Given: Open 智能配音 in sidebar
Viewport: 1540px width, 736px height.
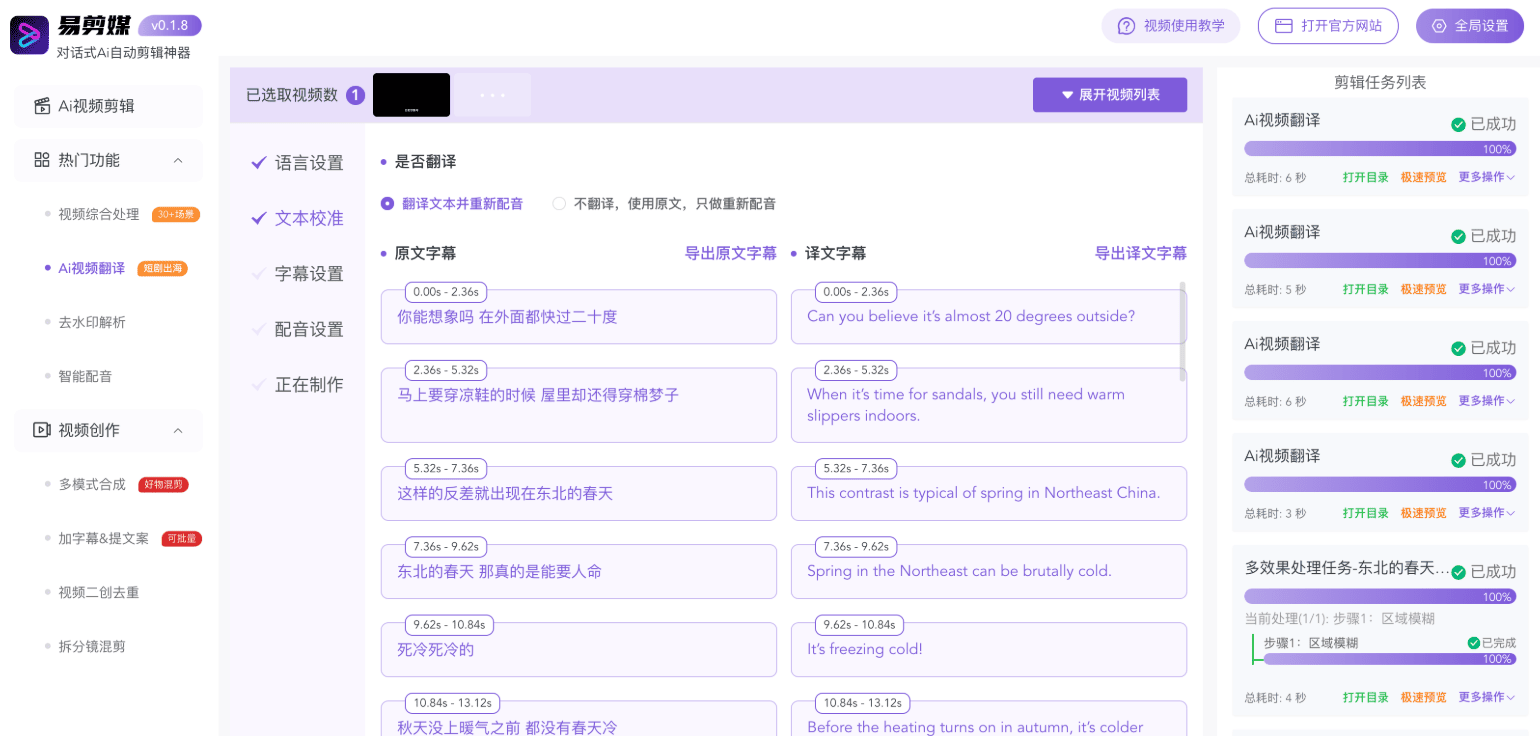Looking at the screenshot, I should (85, 376).
